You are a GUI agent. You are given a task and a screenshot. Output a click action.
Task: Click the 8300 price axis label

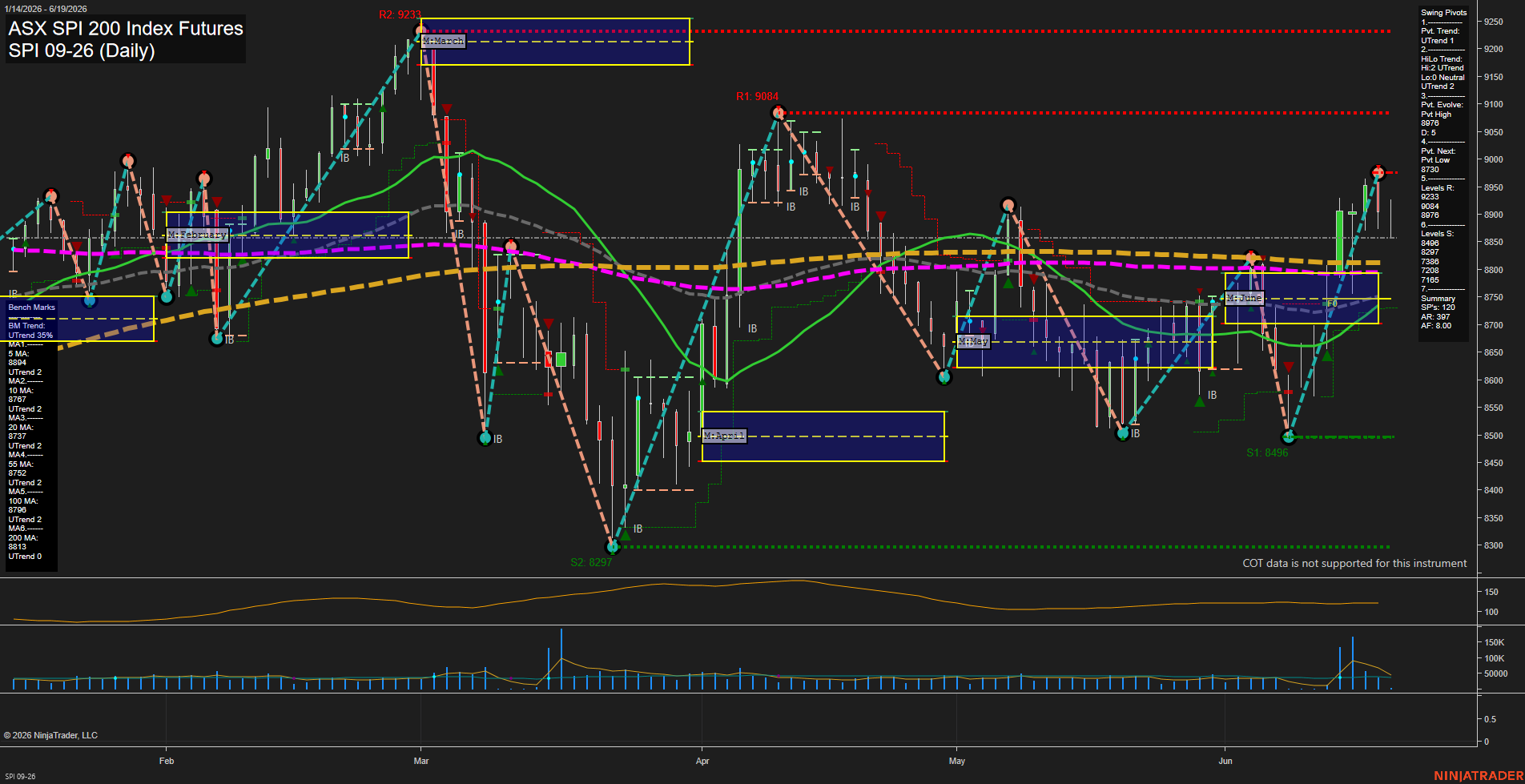[1493, 545]
